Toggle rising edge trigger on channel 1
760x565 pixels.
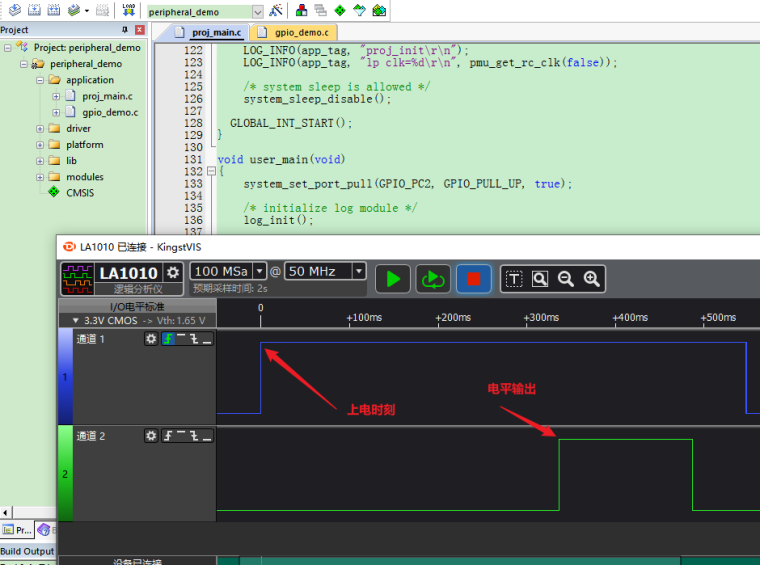pyautogui.click(x=168, y=339)
